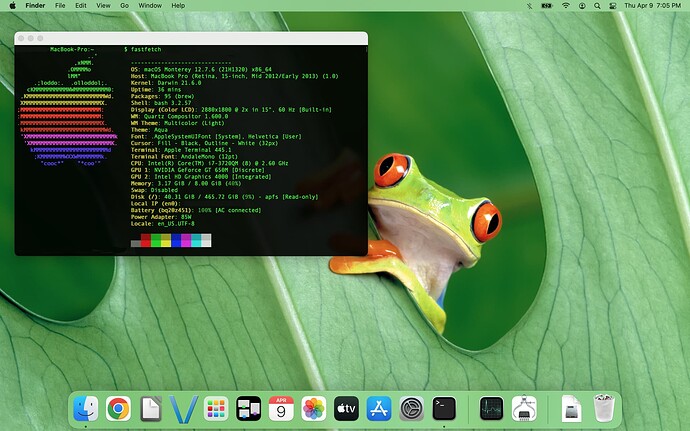Open Control Center from the menu bar
Viewport: 690px width, 431px height.
(x=612, y=6)
